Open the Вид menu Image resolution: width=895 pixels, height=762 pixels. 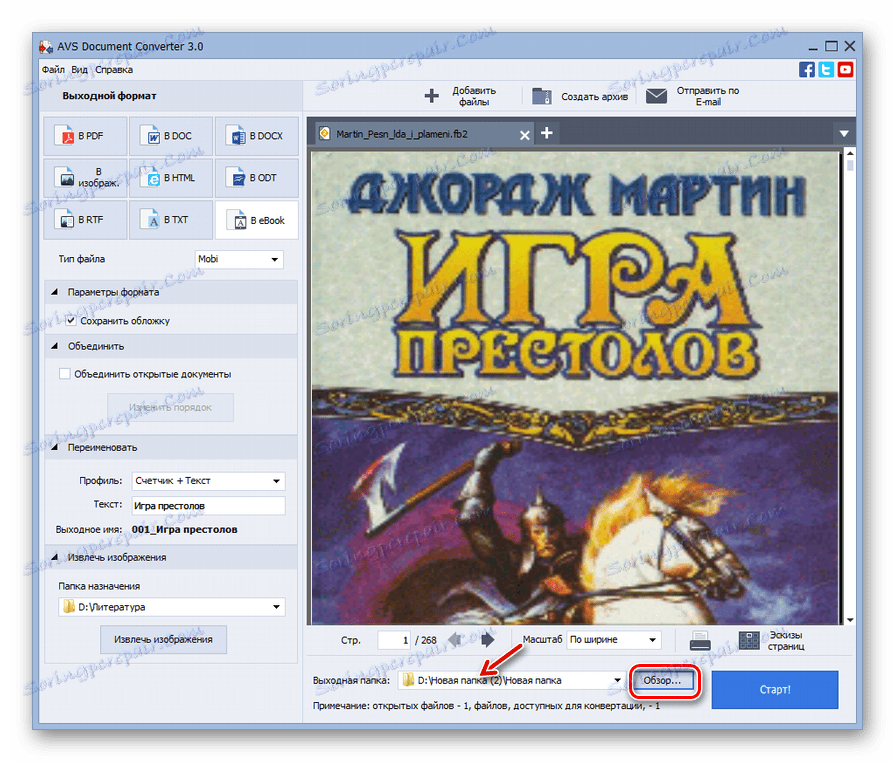pyautogui.click(x=79, y=70)
